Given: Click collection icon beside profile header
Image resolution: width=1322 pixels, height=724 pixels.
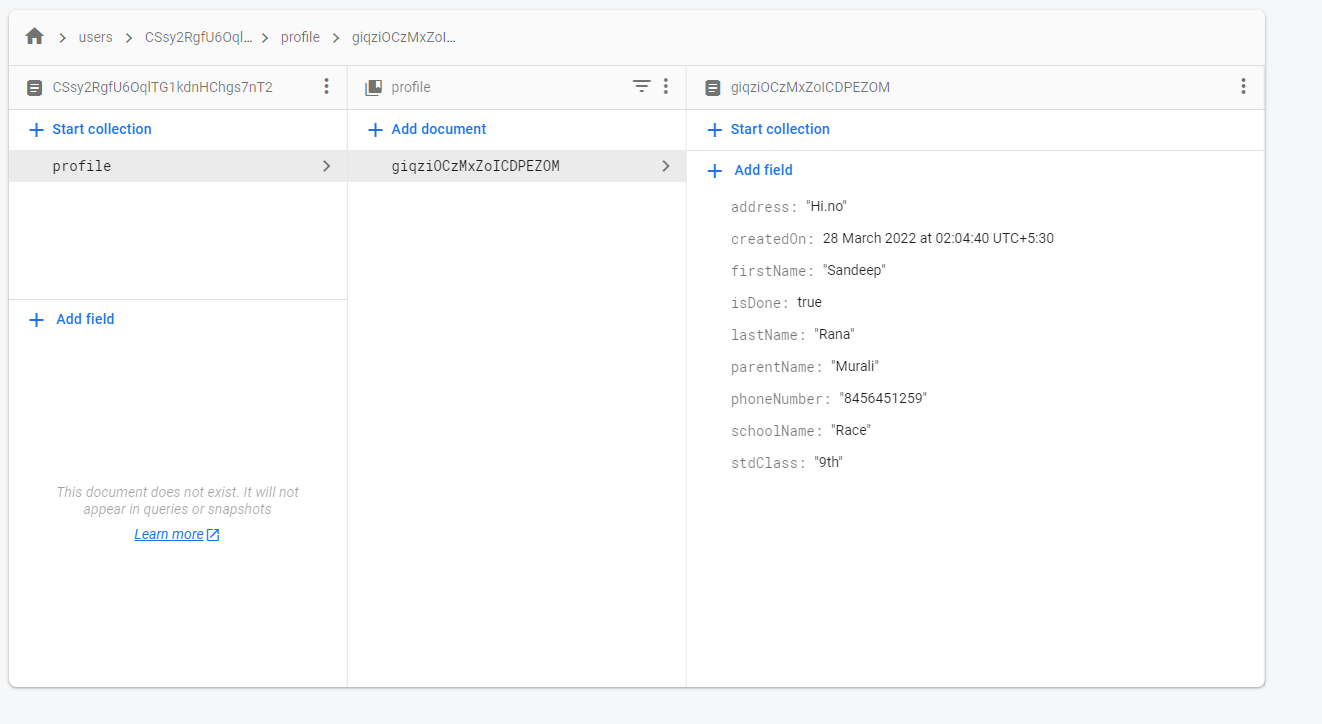Looking at the screenshot, I should click(374, 88).
